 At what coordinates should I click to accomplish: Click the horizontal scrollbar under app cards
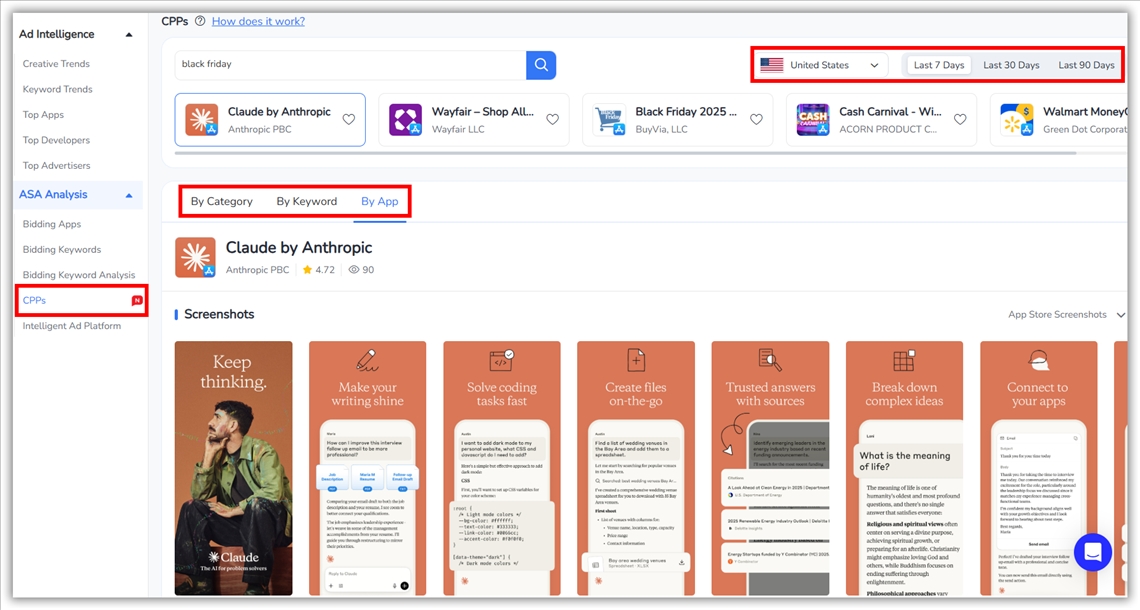pyautogui.click(x=625, y=153)
